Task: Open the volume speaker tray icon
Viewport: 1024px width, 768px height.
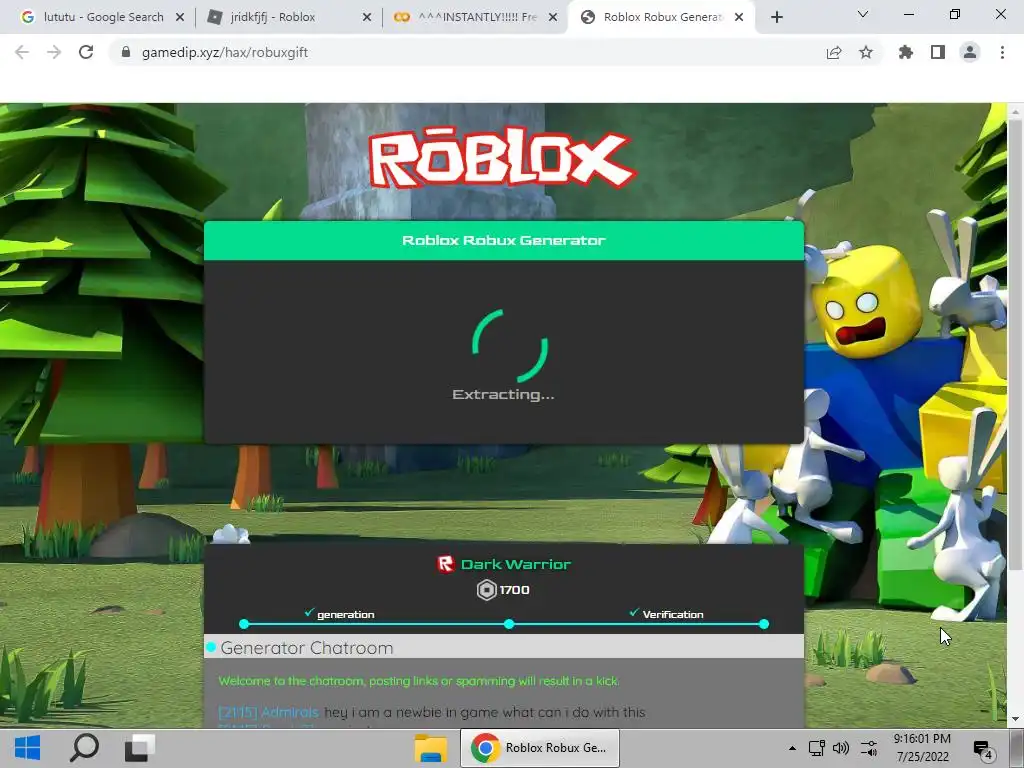Action: point(841,748)
